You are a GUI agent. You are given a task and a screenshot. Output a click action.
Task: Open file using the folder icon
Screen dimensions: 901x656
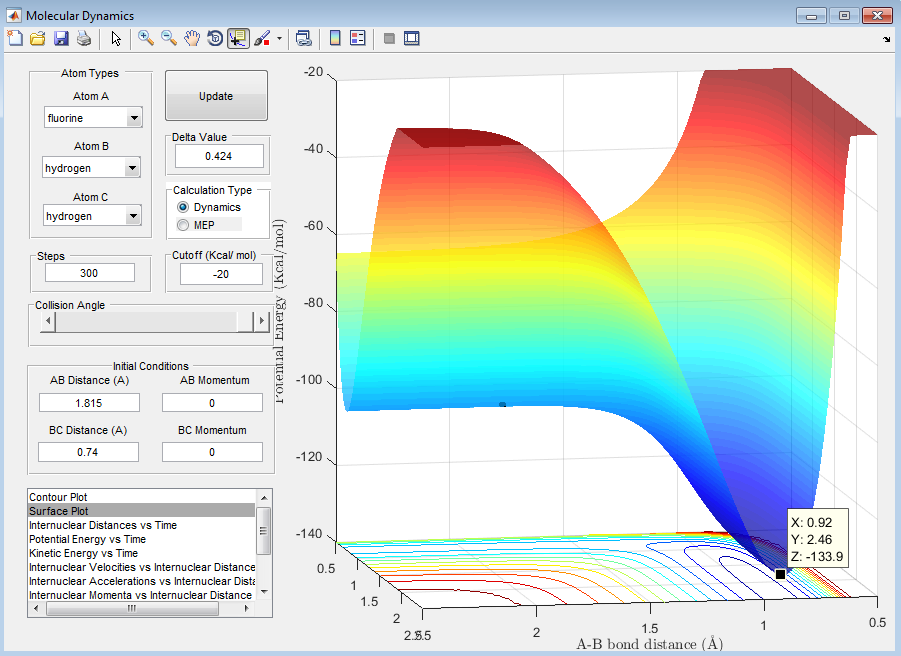click(38, 39)
